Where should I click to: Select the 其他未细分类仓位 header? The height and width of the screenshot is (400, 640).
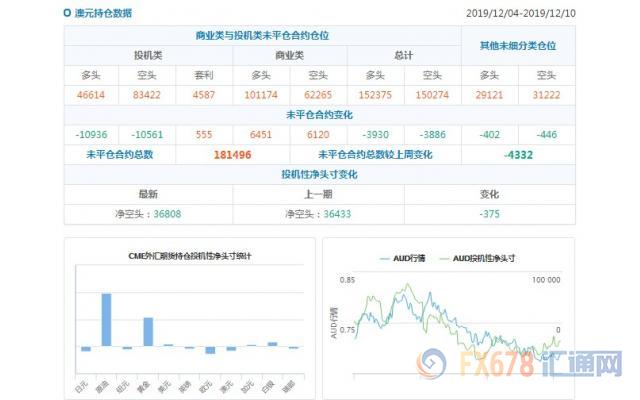pyautogui.click(x=518, y=45)
